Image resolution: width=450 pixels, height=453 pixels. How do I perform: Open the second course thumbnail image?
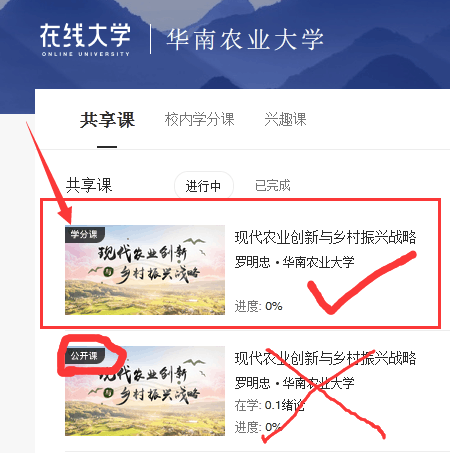145,391
